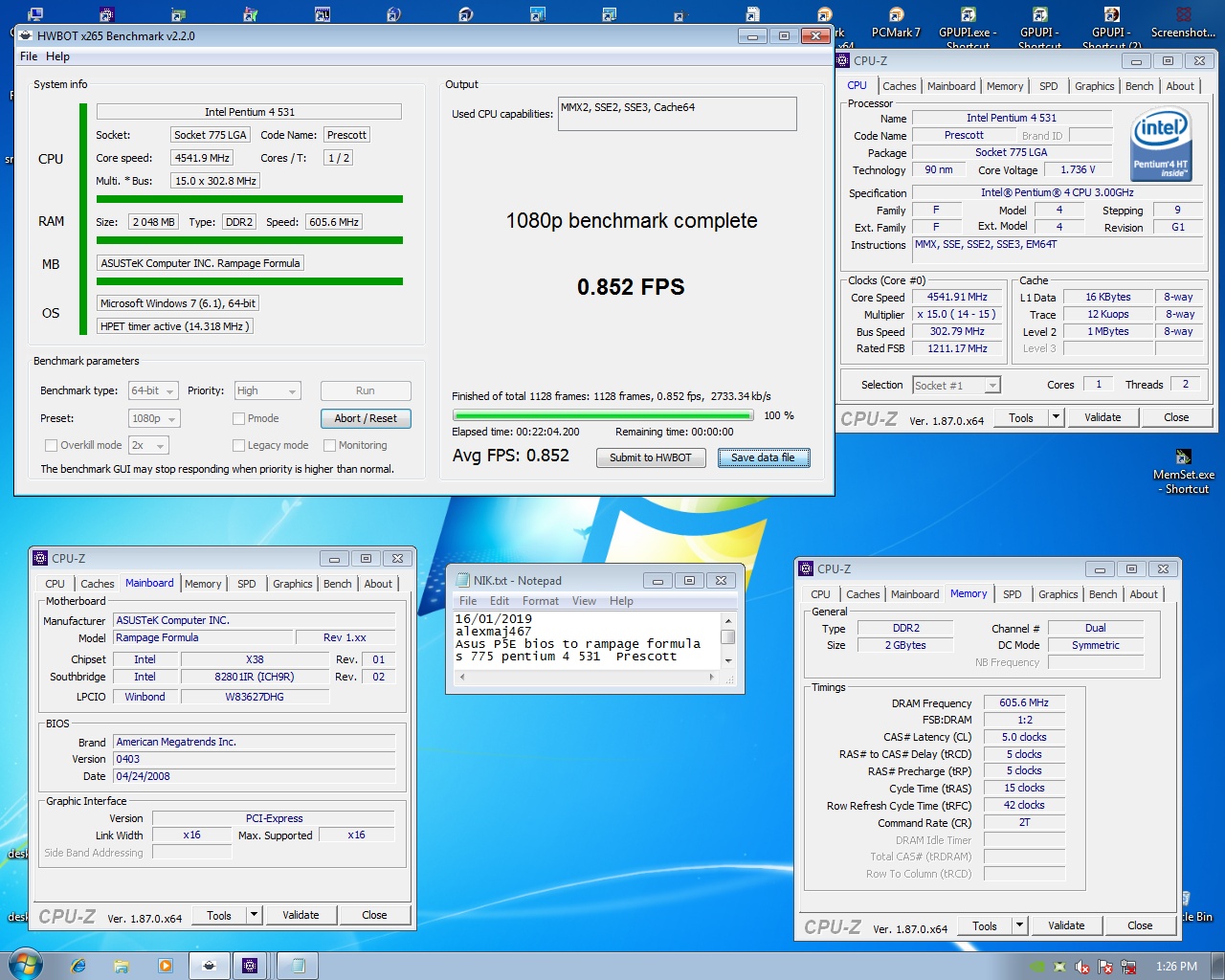Viewport: 1225px width, 980px height.
Task: Click the Used CPU capabilities text box
Action: (x=677, y=114)
